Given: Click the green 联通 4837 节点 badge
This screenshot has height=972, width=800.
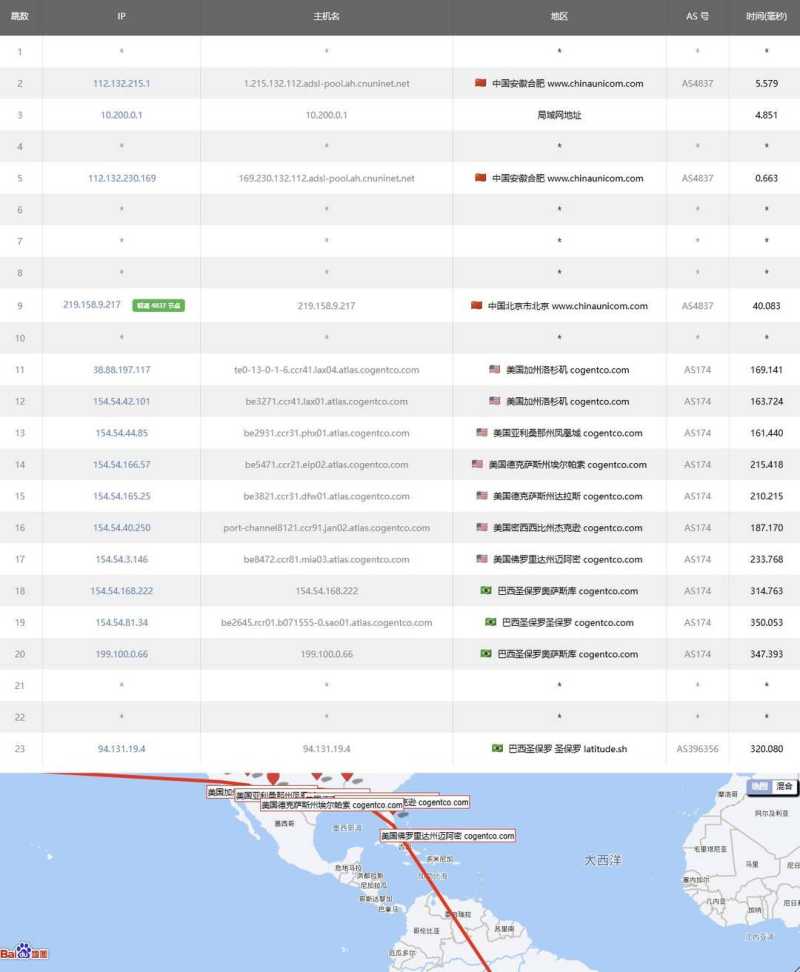Looking at the screenshot, I should pyautogui.click(x=158, y=305).
